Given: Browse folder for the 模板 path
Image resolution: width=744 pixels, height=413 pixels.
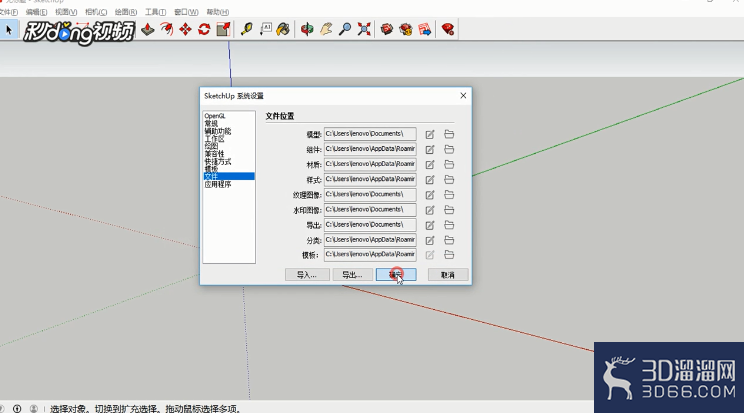Looking at the screenshot, I should [449, 255].
